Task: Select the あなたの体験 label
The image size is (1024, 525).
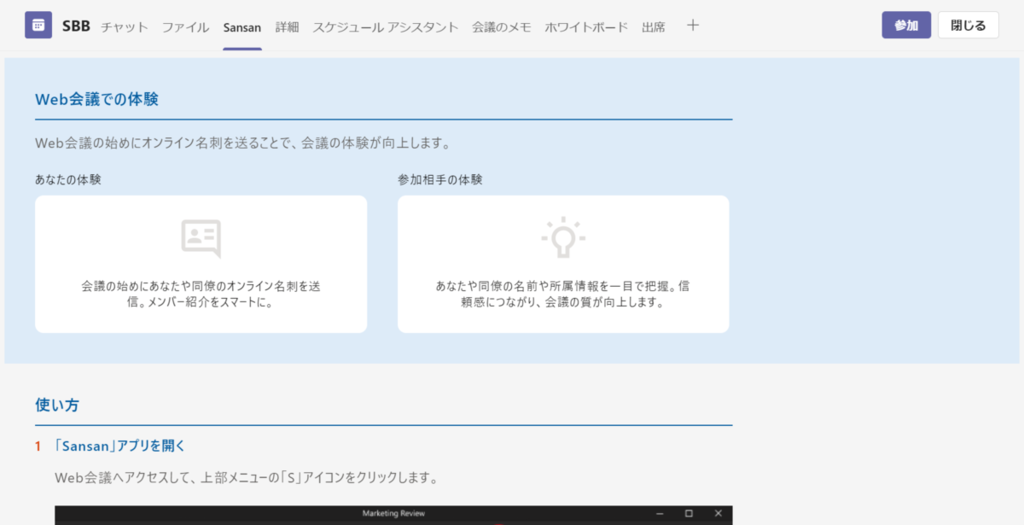Action: [68, 180]
